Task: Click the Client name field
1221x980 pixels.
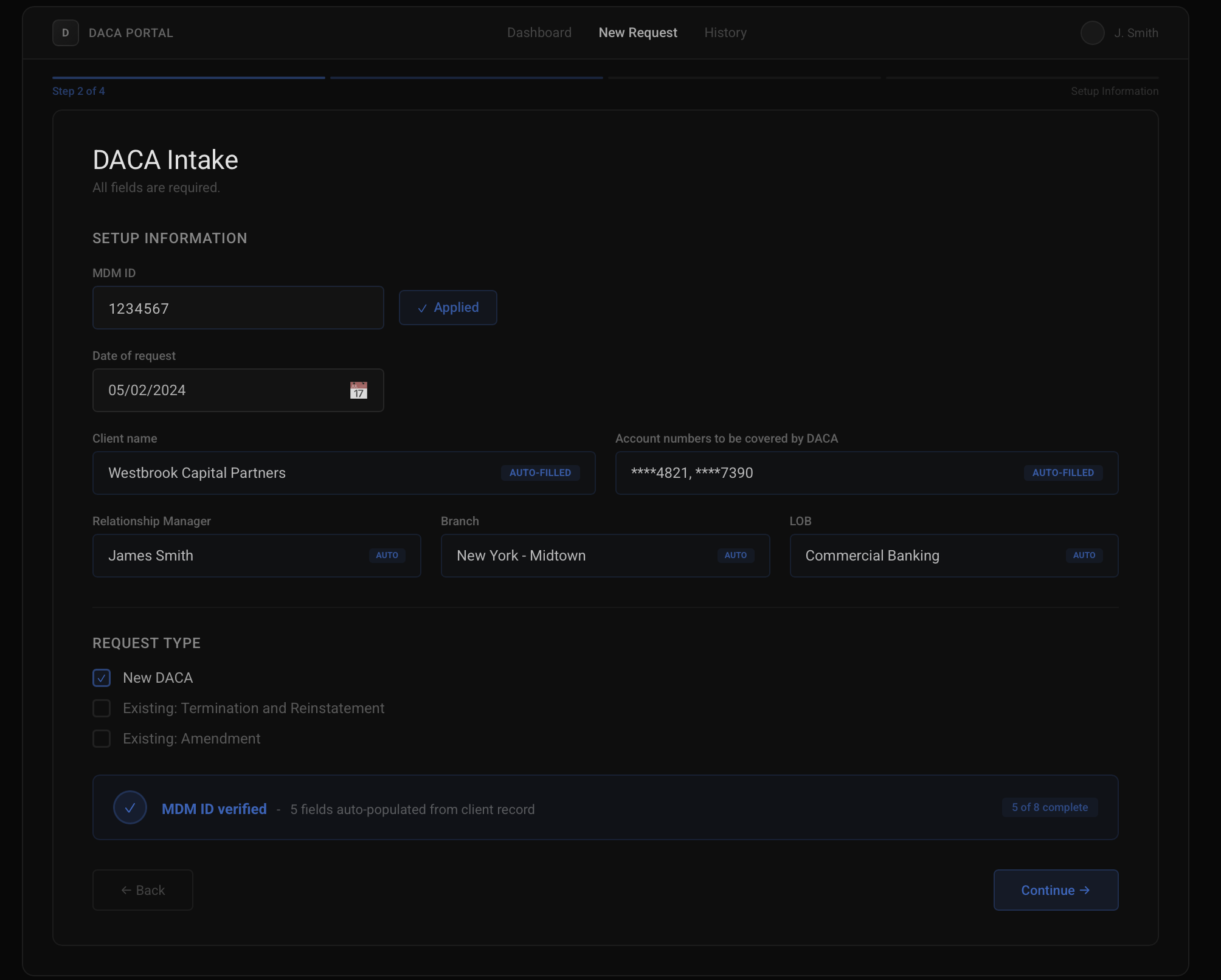Action: coord(344,473)
